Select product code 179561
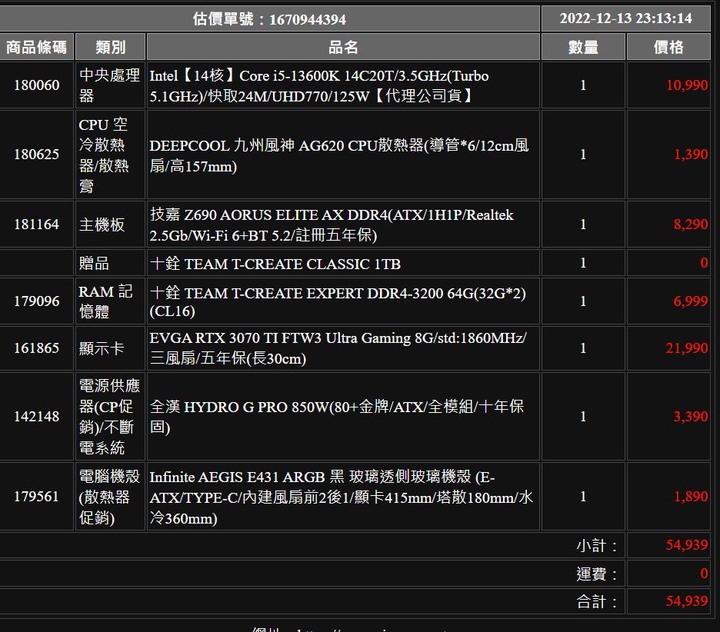 (x=36, y=497)
